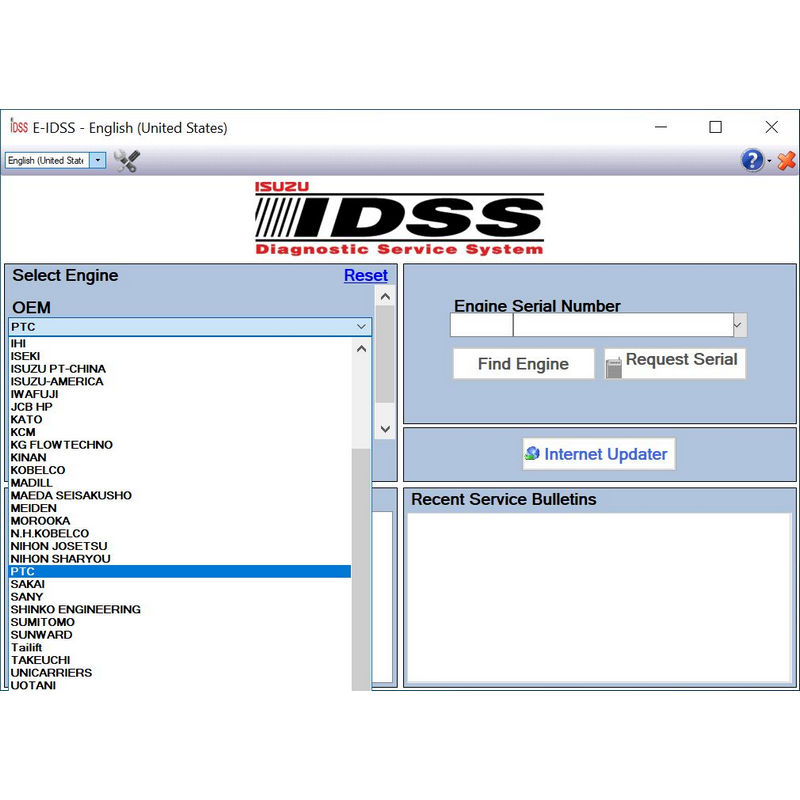The image size is (800, 800).
Task: Select SUMITOMO from the OEM list
Action: click(180, 622)
